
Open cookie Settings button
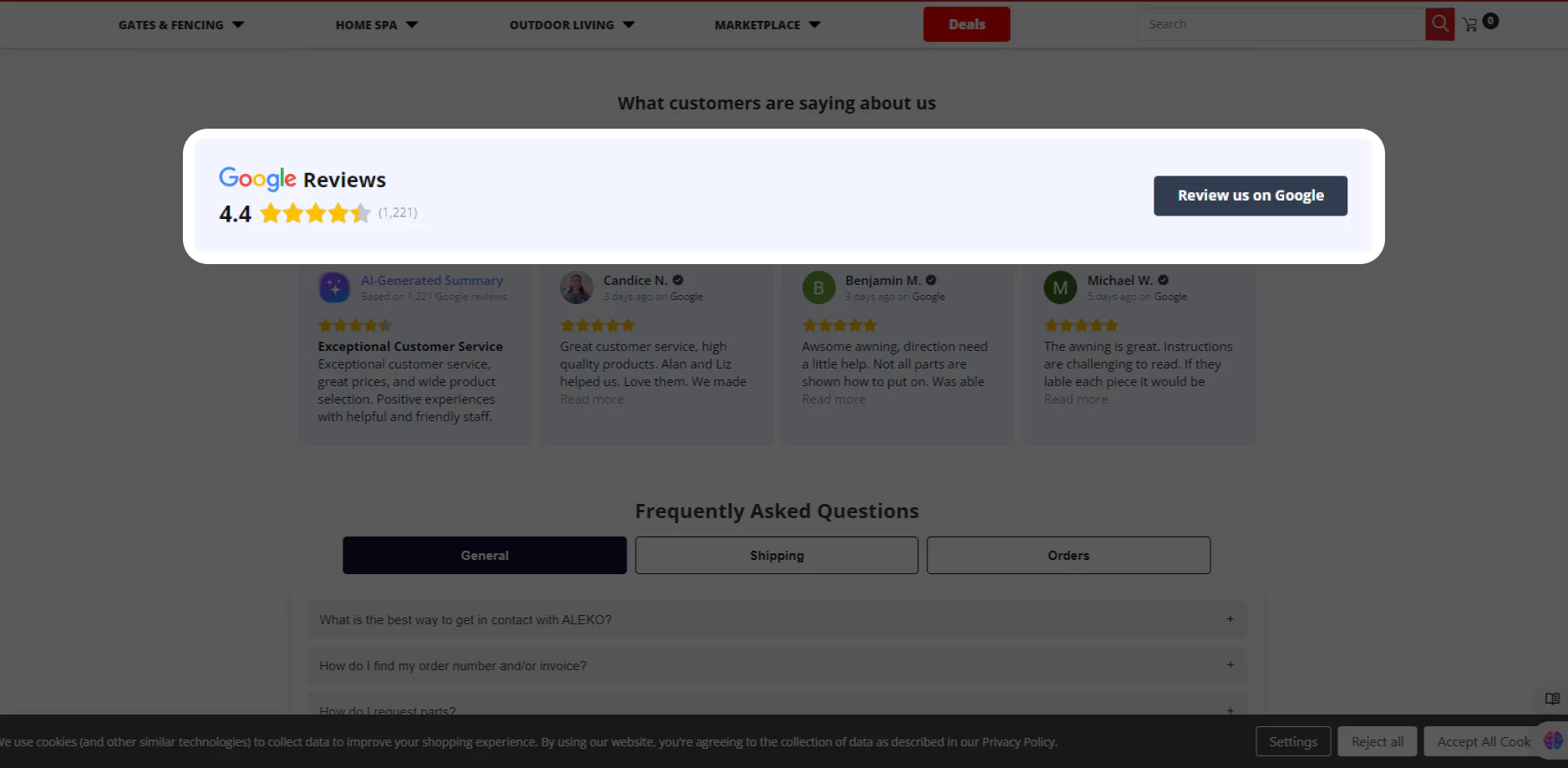pyautogui.click(x=1293, y=741)
